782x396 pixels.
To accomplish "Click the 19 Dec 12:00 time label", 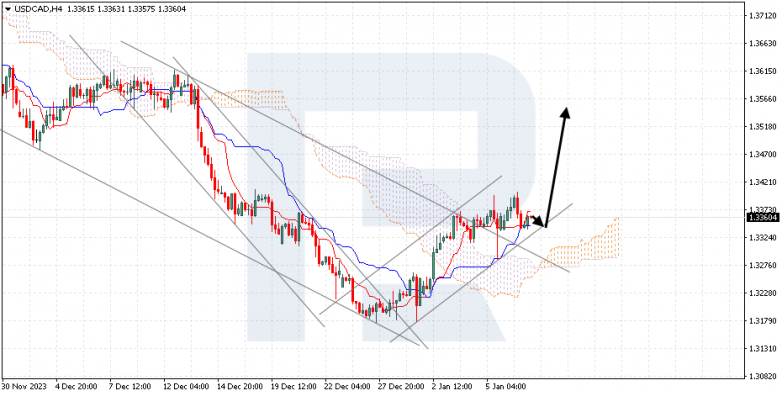I will point(293,387).
